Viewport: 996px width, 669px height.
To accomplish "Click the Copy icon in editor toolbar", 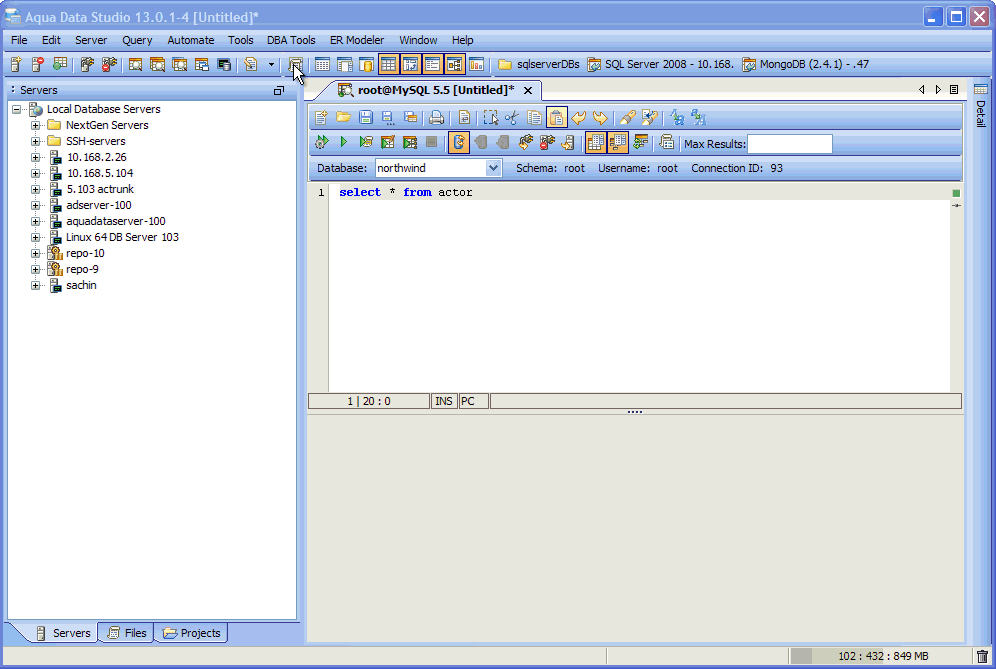I will pyautogui.click(x=534, y=118).
